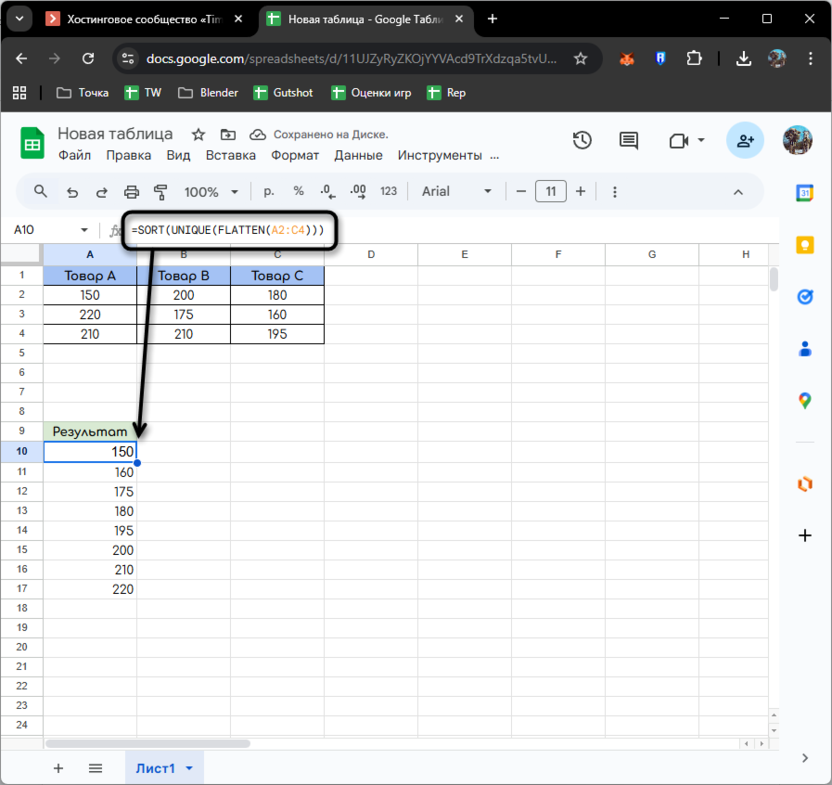The image size is (832, 785).
Task: Open browser extensions puzzle icon
Action: [x=694, y=58]
